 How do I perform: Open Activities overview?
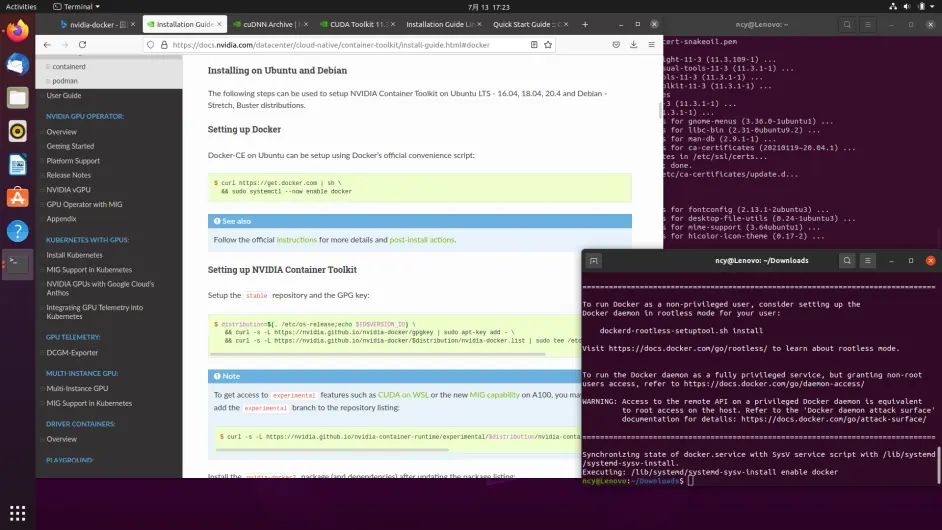[21, 7]
